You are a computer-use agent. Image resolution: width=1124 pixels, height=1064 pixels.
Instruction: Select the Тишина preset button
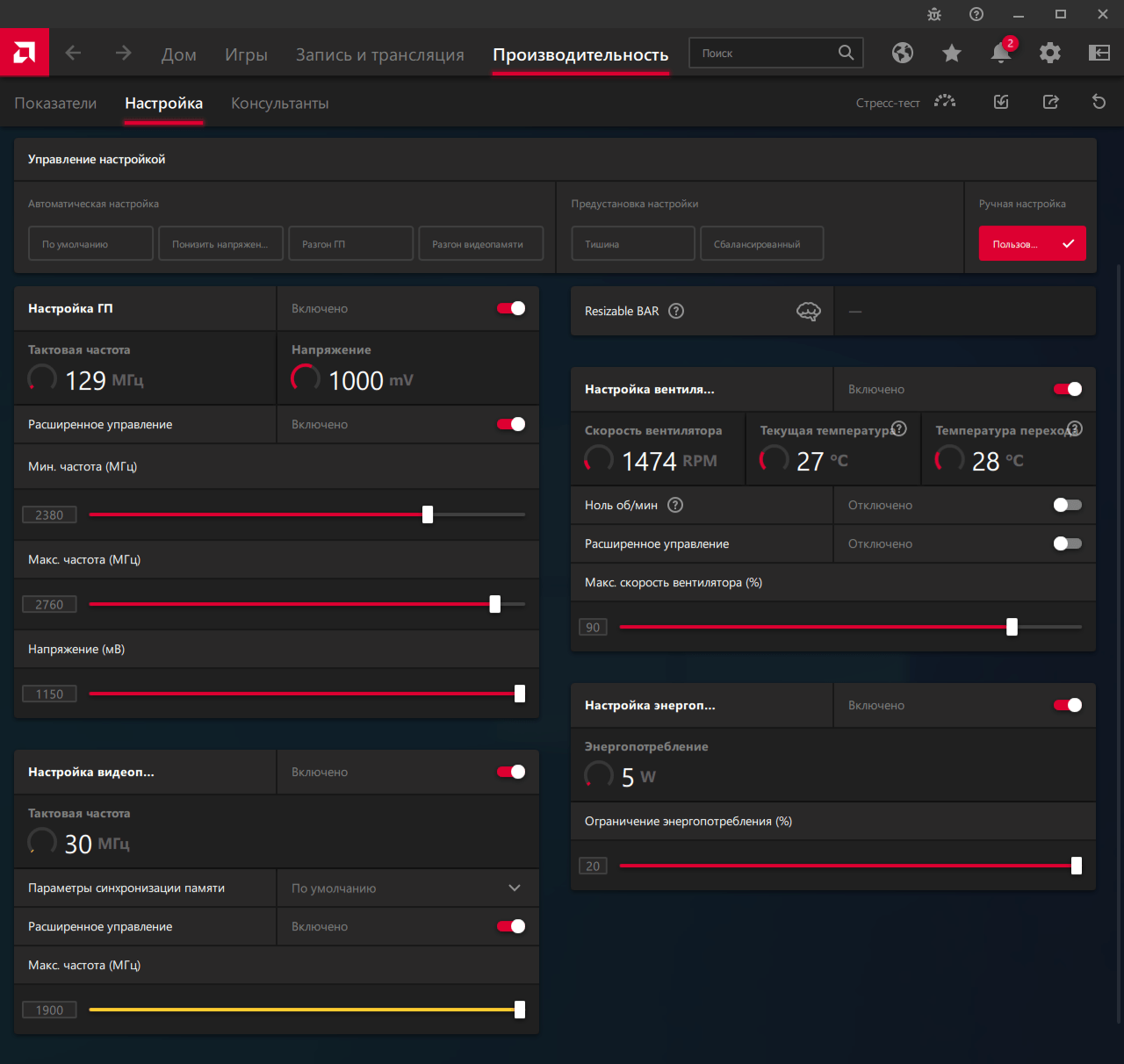(632, 244)
